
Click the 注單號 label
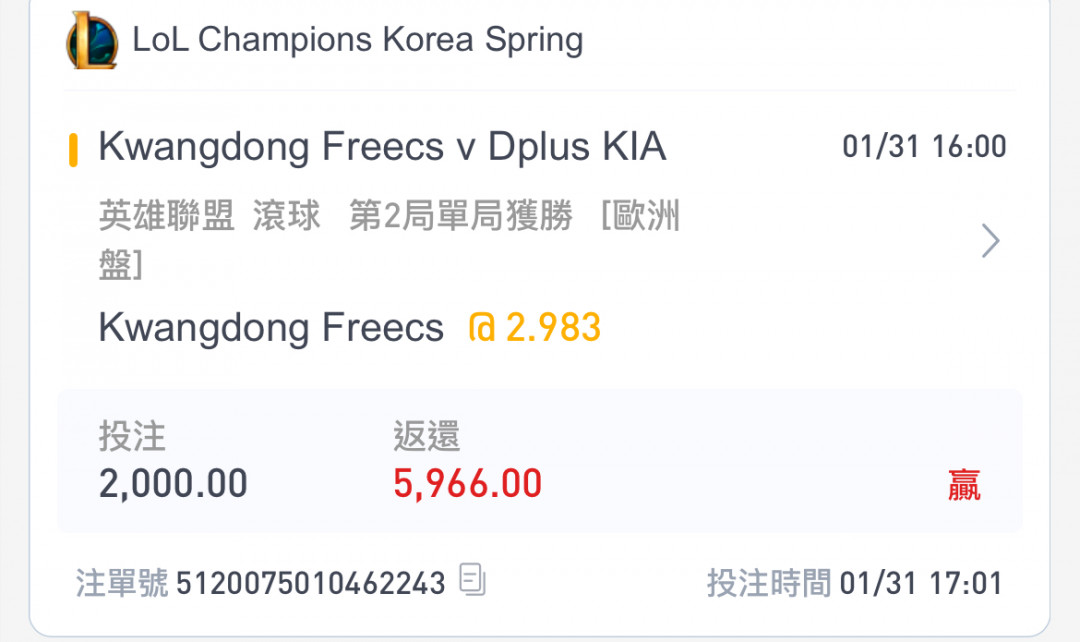coord(122,583)
